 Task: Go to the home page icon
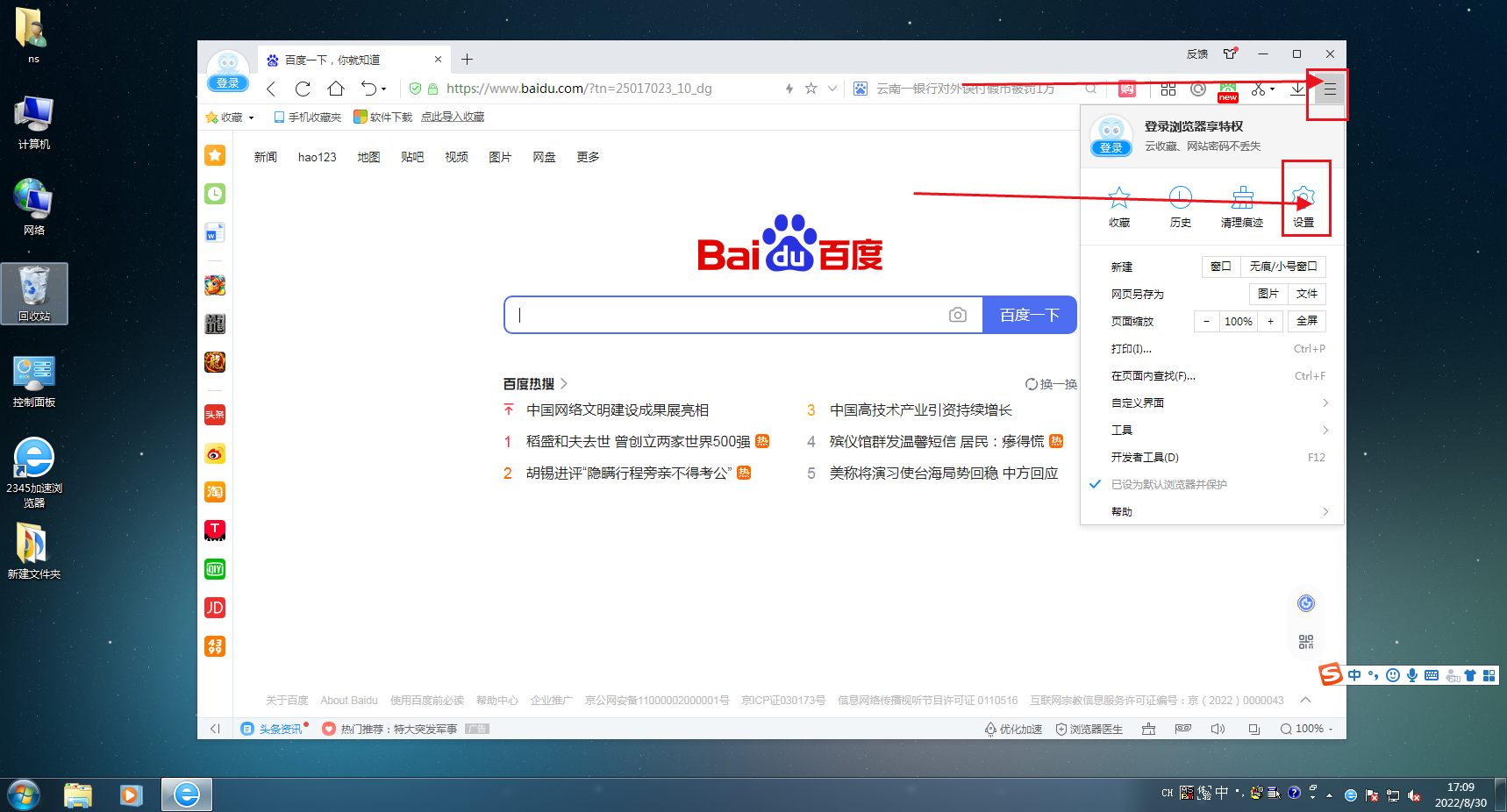336,89
